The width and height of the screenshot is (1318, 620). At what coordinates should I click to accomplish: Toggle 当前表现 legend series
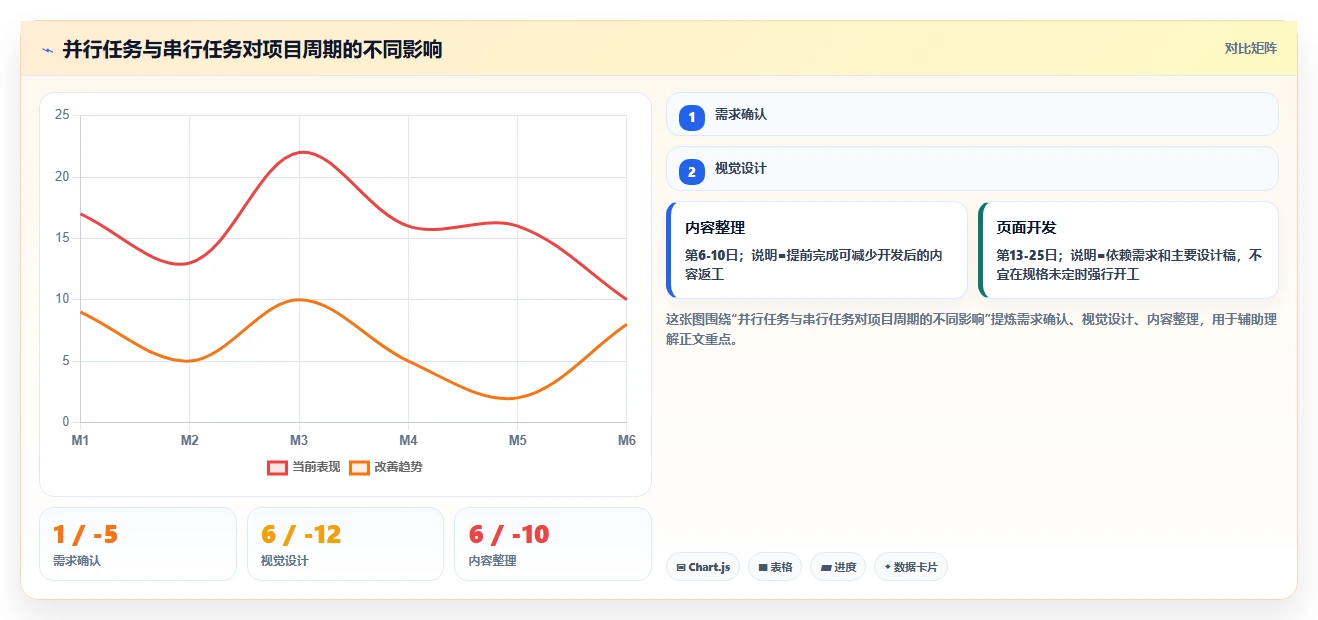click(x=304, y=467)
